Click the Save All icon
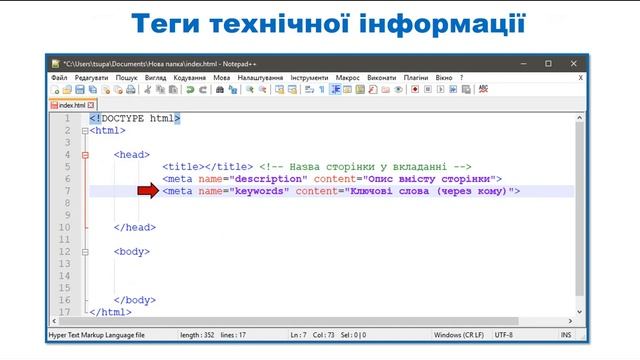 [x=93, y=89]
